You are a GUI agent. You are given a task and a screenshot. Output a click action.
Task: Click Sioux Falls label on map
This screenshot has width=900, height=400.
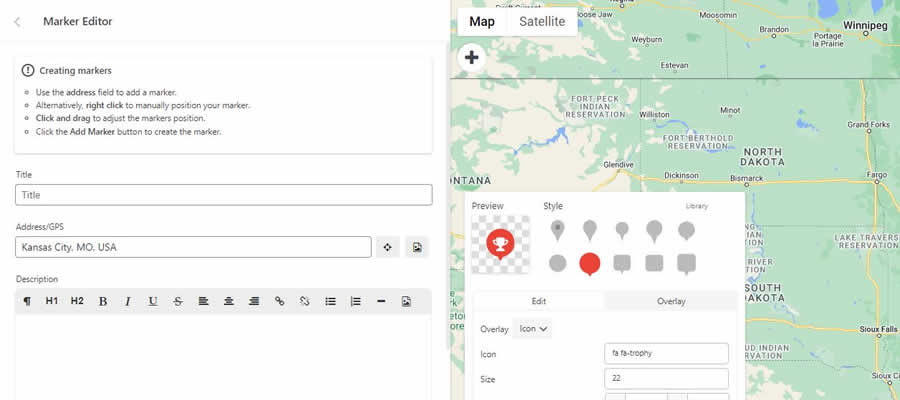(x=878, y=329)
